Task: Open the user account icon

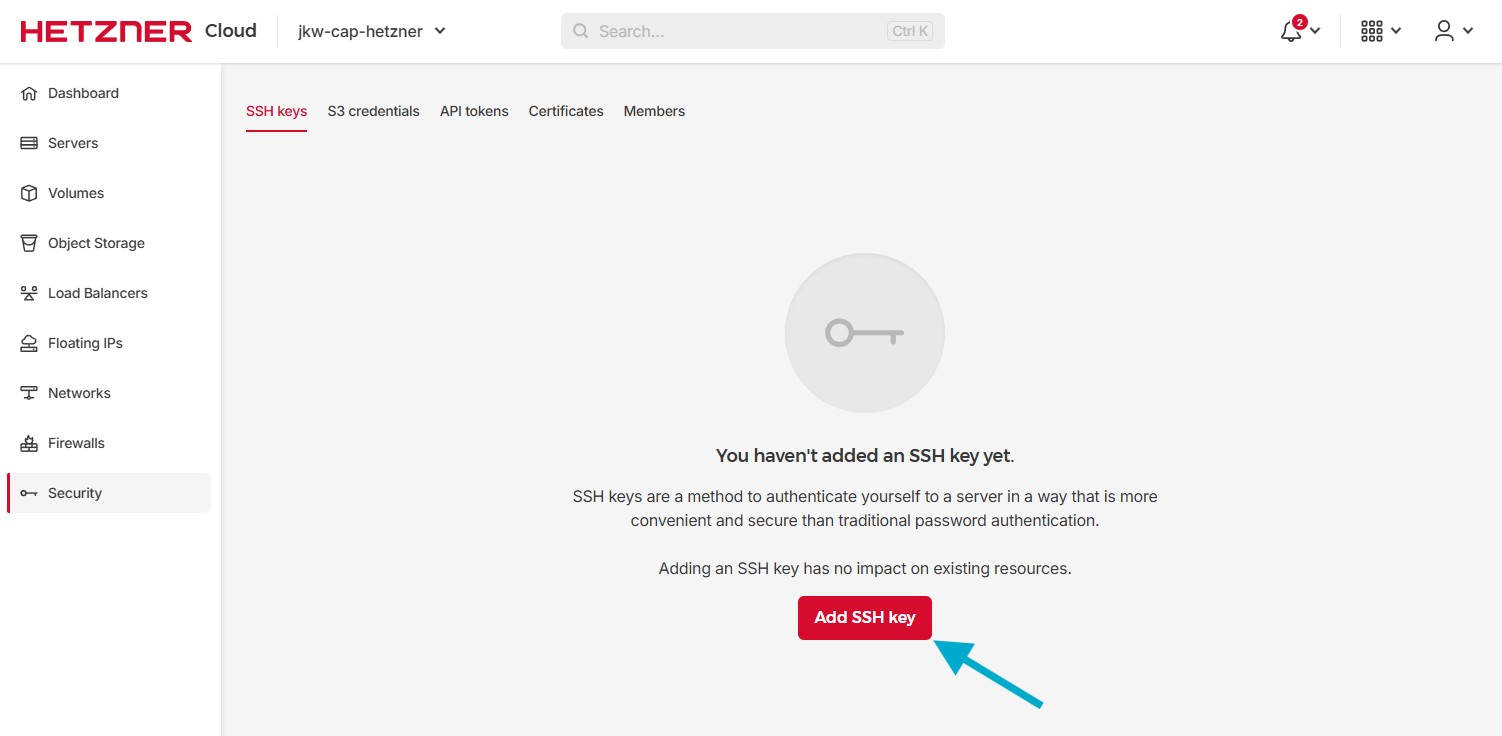Action: 1443,30
